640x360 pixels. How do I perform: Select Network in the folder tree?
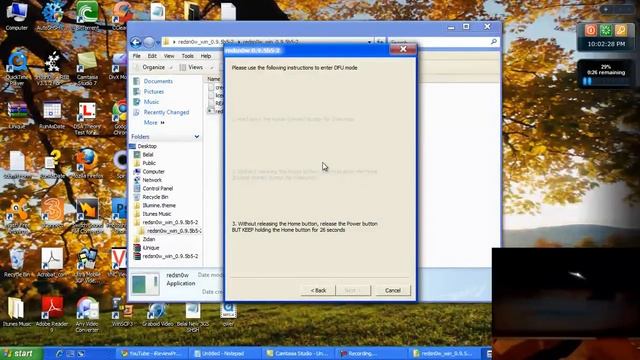coord(152,180)
